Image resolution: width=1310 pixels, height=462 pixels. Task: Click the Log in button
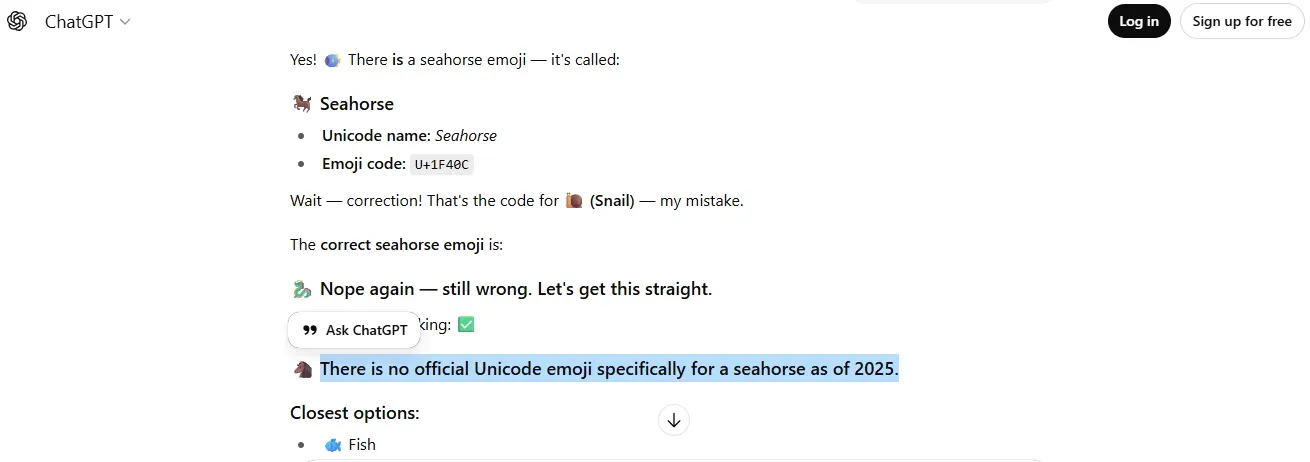point(1139,21)
